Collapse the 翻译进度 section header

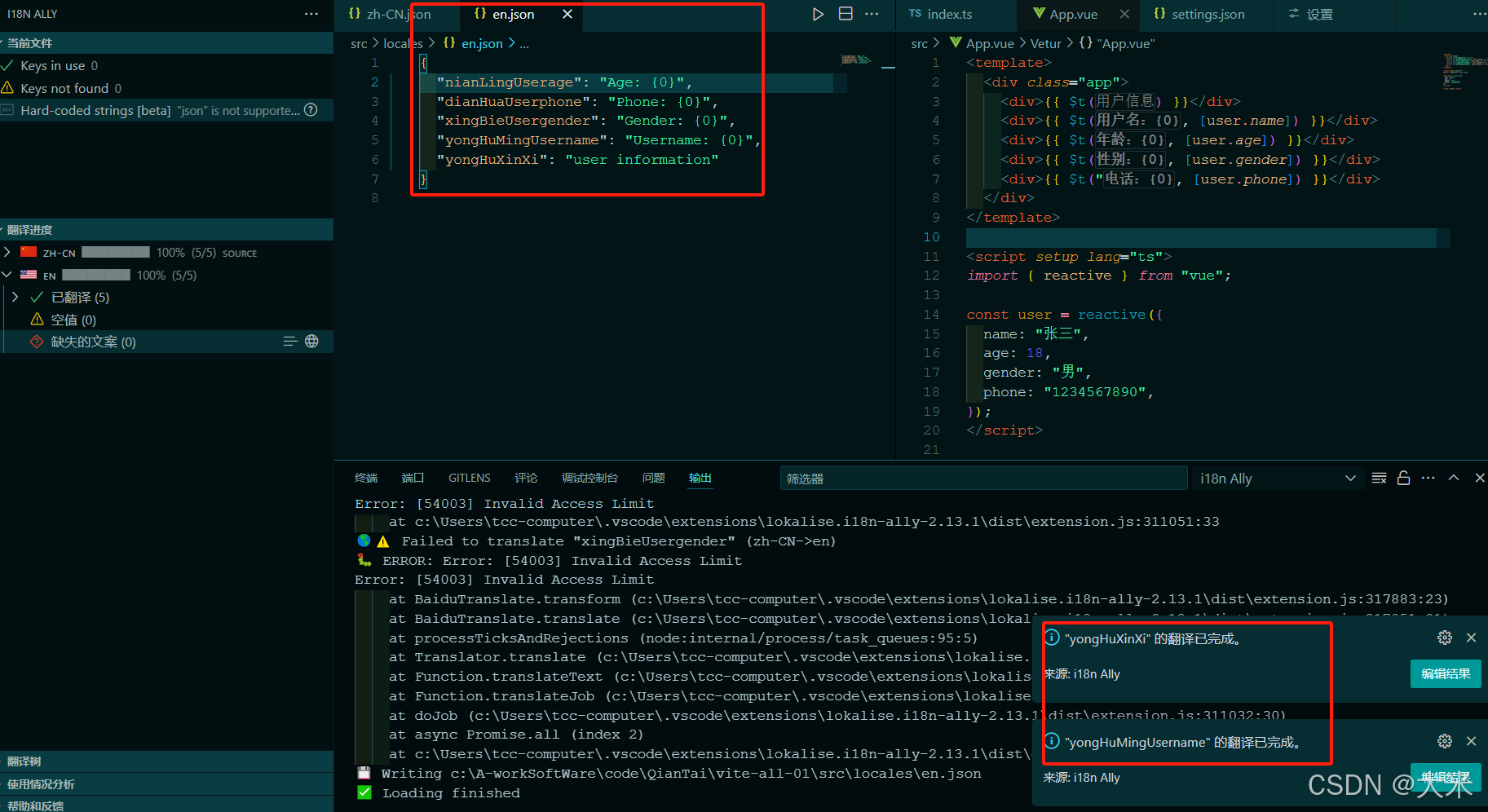[166, 229]
